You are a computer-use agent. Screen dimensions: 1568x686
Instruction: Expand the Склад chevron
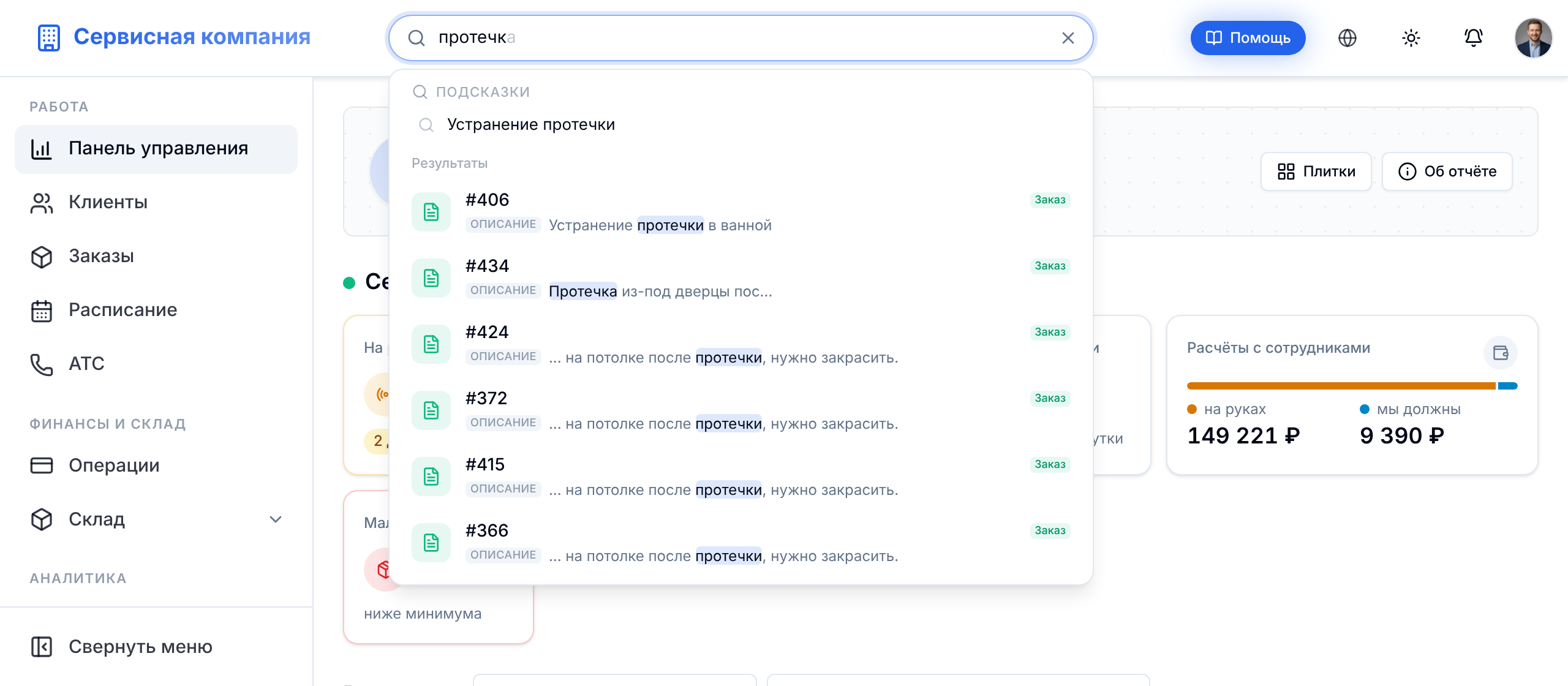[x=276, y=520]
